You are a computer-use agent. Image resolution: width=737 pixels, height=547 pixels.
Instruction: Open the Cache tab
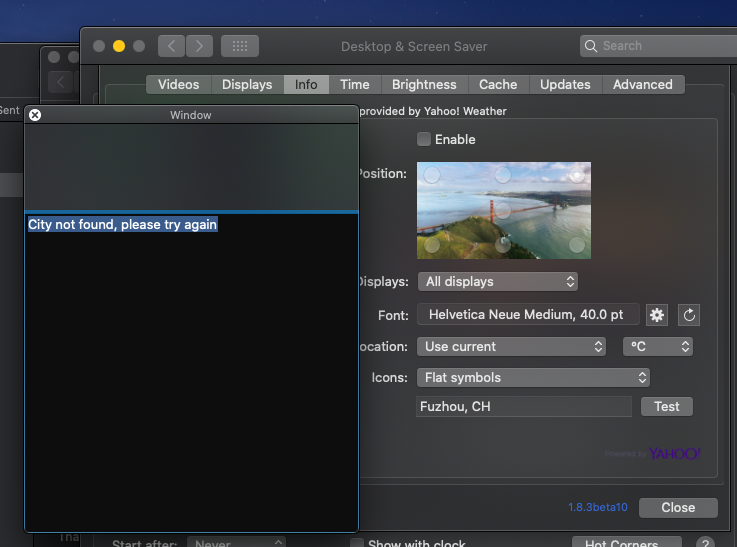[x=498, y=85]
